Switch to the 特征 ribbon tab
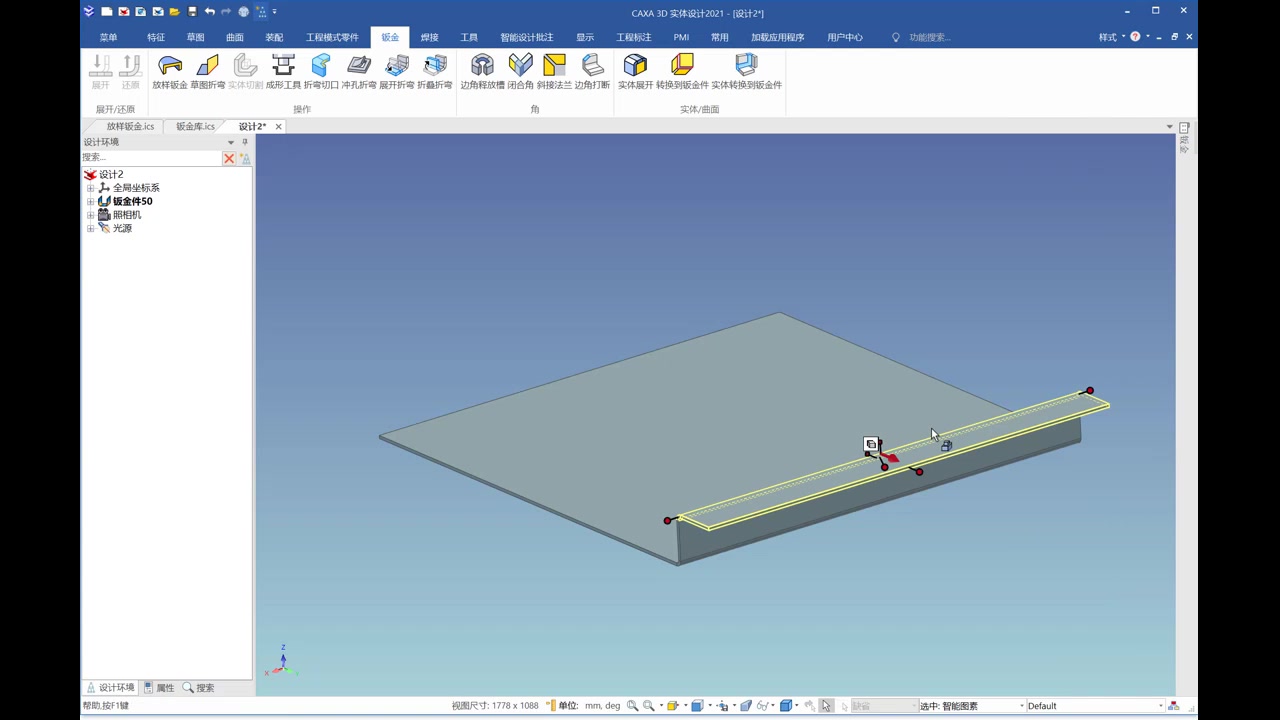This screenshot has width=1280, height=720. coord(156,37)
